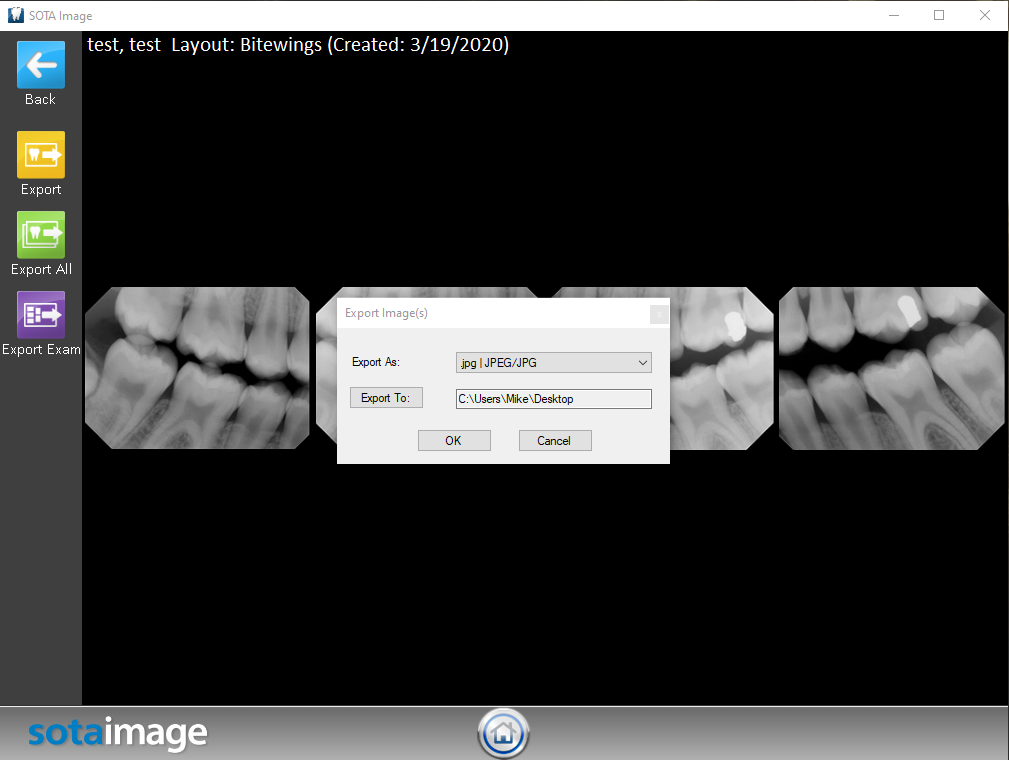
Task: Click the sotaimage logo in footer
Action: click(x=117, y=734)
